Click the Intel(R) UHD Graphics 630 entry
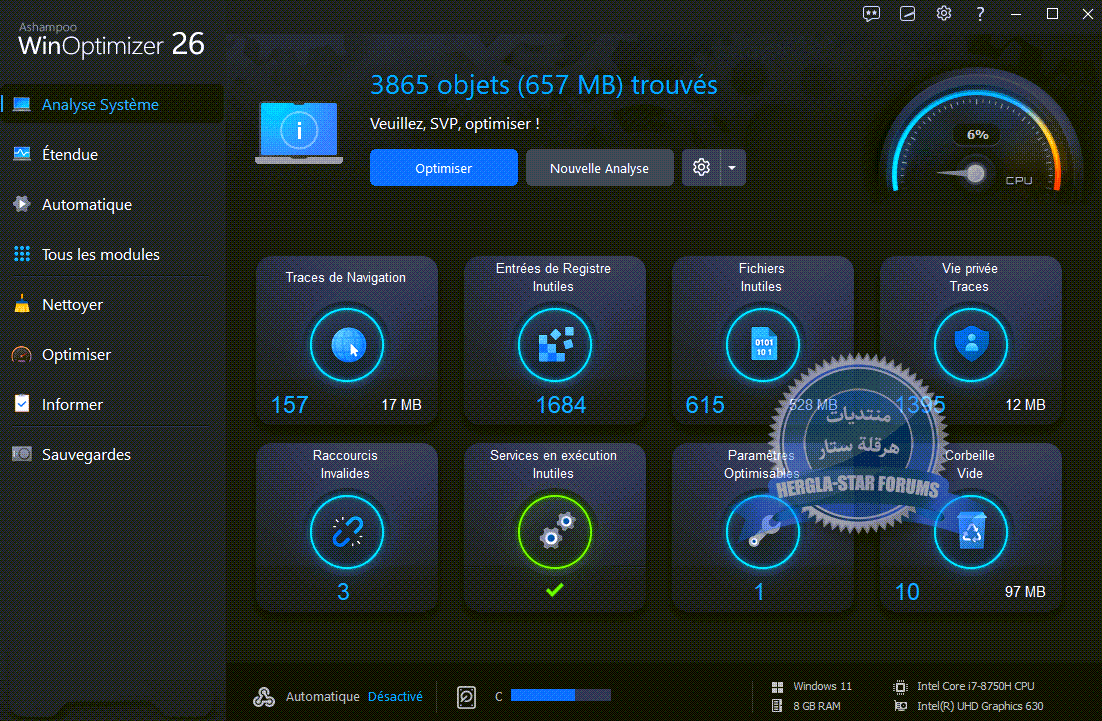Image resolution: width=1102 pixels, height=721 pixels. pyautogui.click(x=968, y=706)
